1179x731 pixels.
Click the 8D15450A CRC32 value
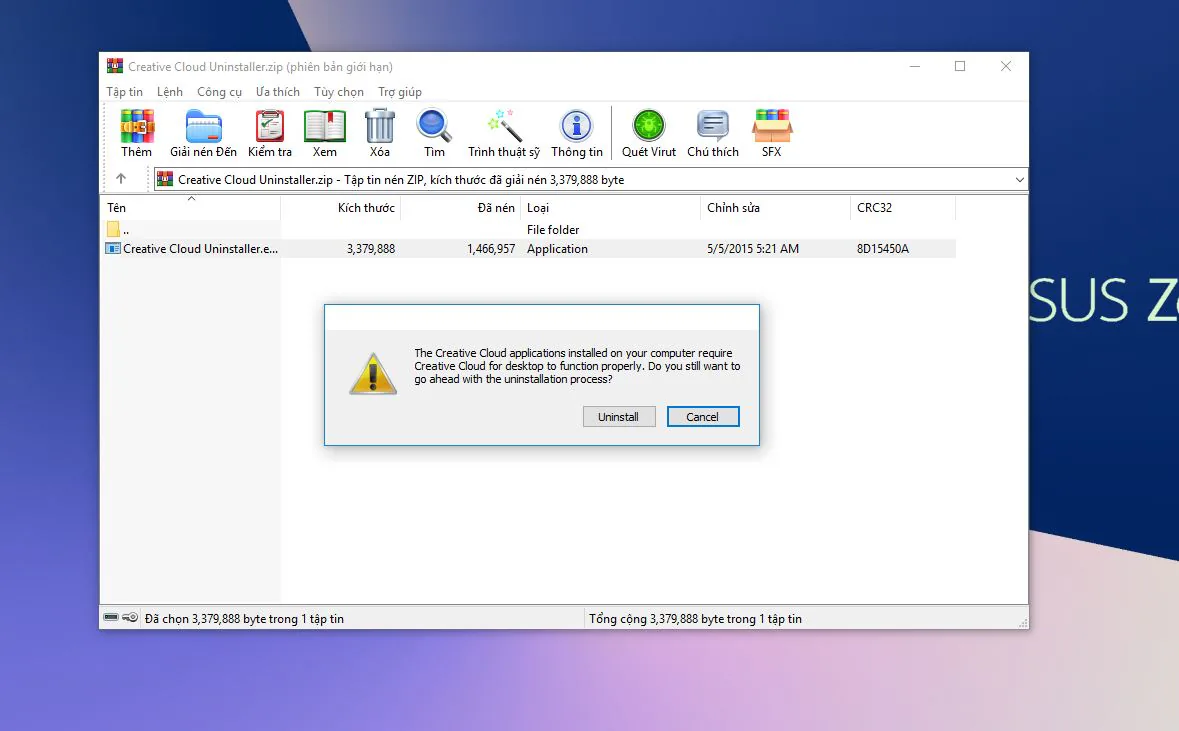point(883,249)
